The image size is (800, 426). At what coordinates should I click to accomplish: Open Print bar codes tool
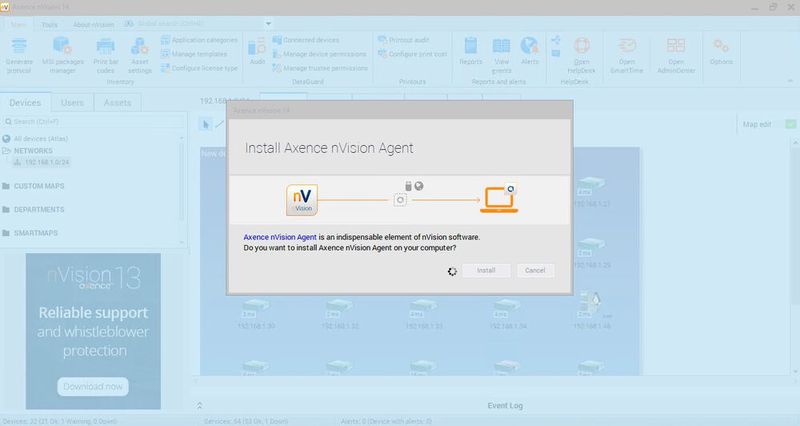pyautogui.click(x=106, y=56)
